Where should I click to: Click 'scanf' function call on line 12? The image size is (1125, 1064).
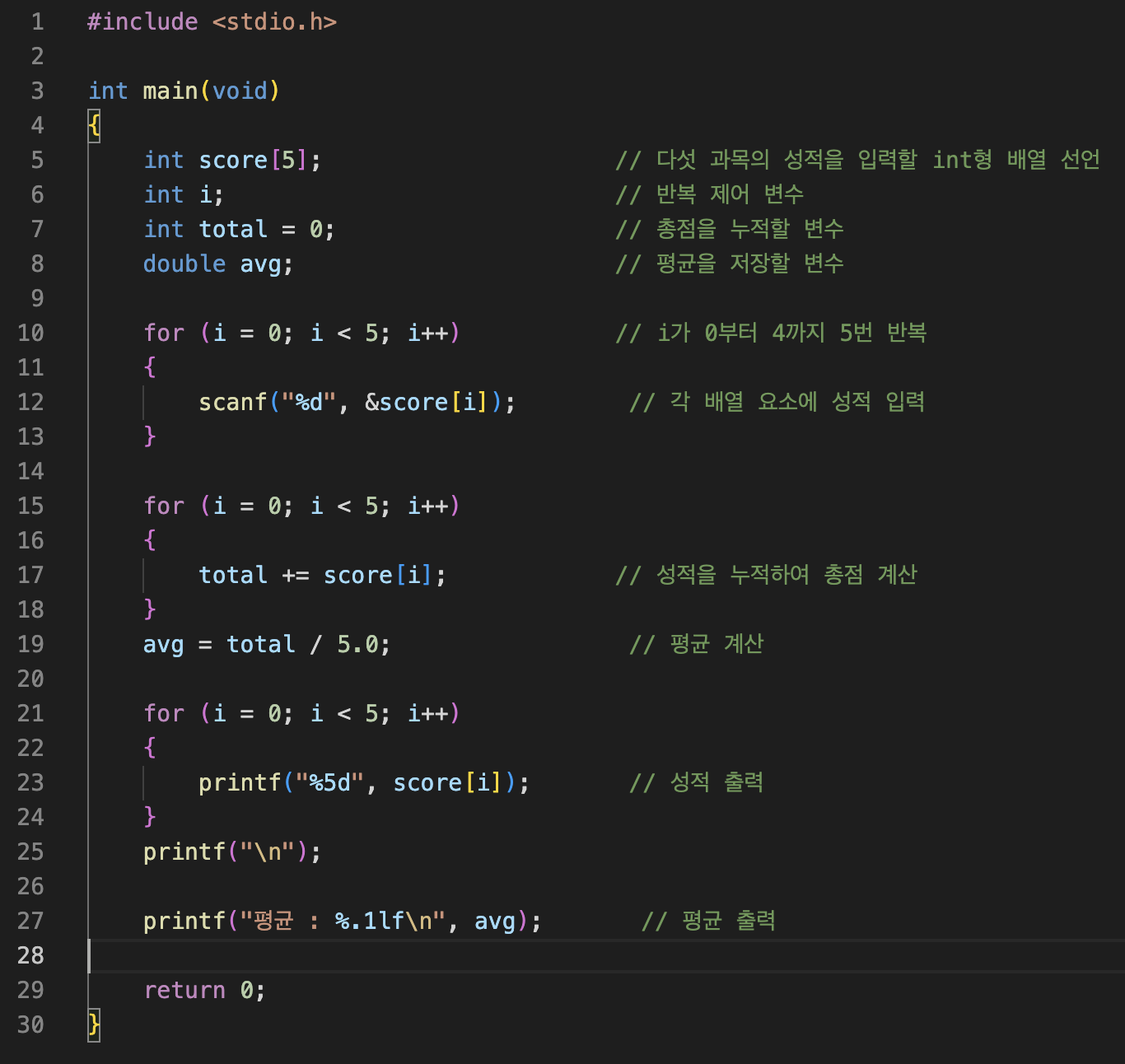(x=233, y=402)
